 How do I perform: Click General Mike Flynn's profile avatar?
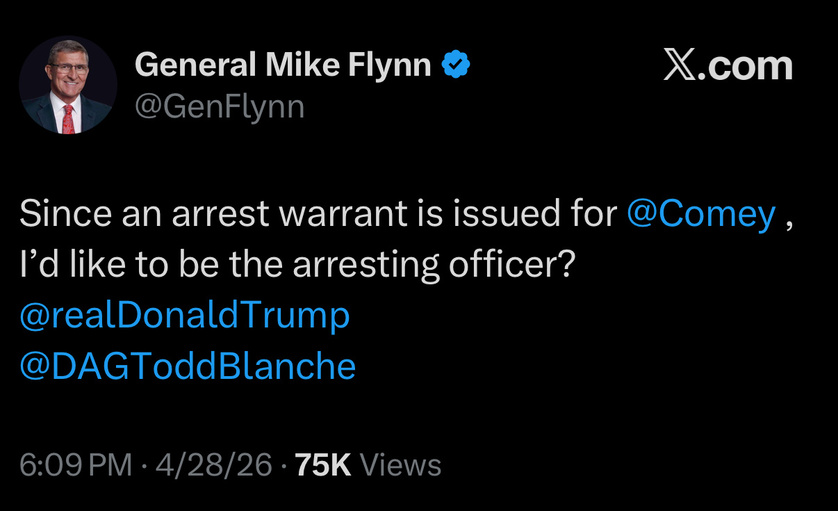pyautogui.click(x=68, y=85)
